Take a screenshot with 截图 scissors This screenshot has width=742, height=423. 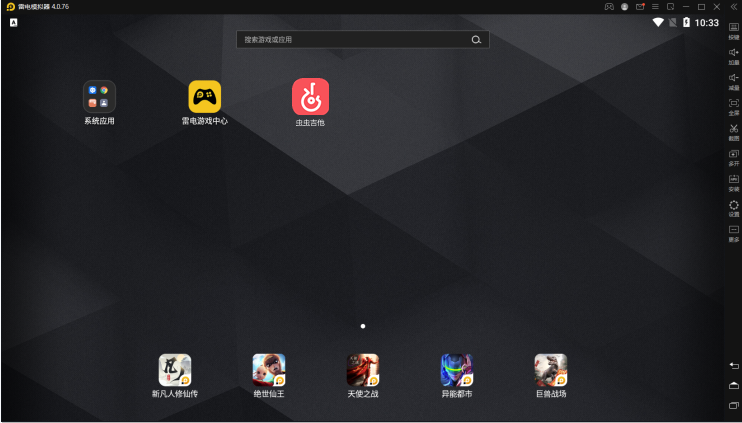click(733, 131)
